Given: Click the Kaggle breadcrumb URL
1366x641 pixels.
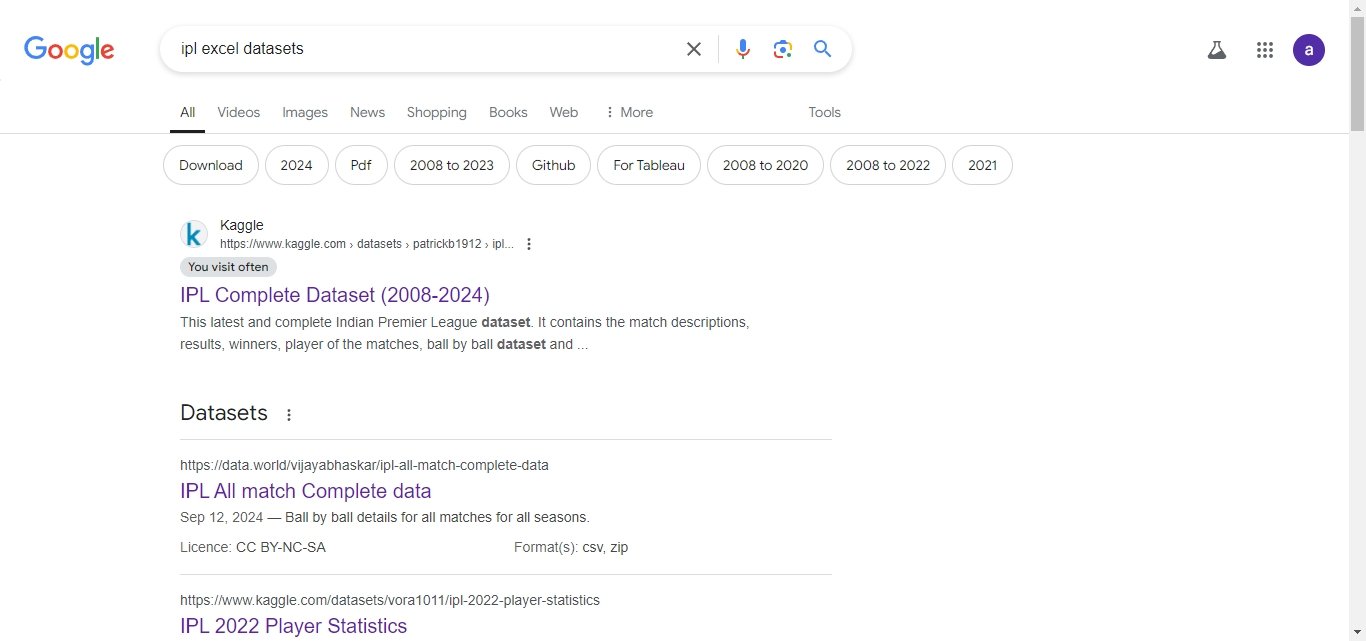Looking at the screenshot, I should 367,244.
